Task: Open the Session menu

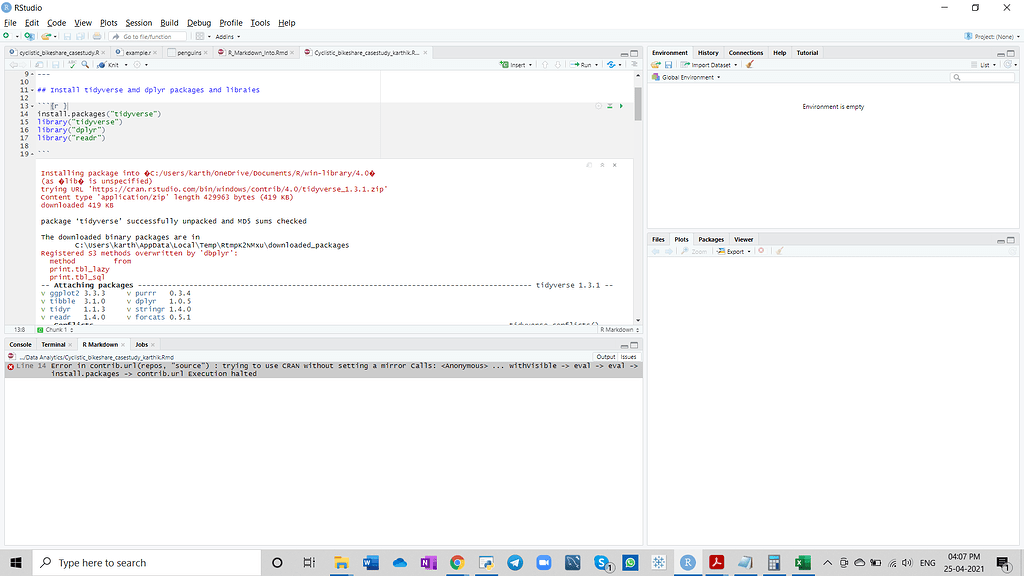Action: coord(138,23)
